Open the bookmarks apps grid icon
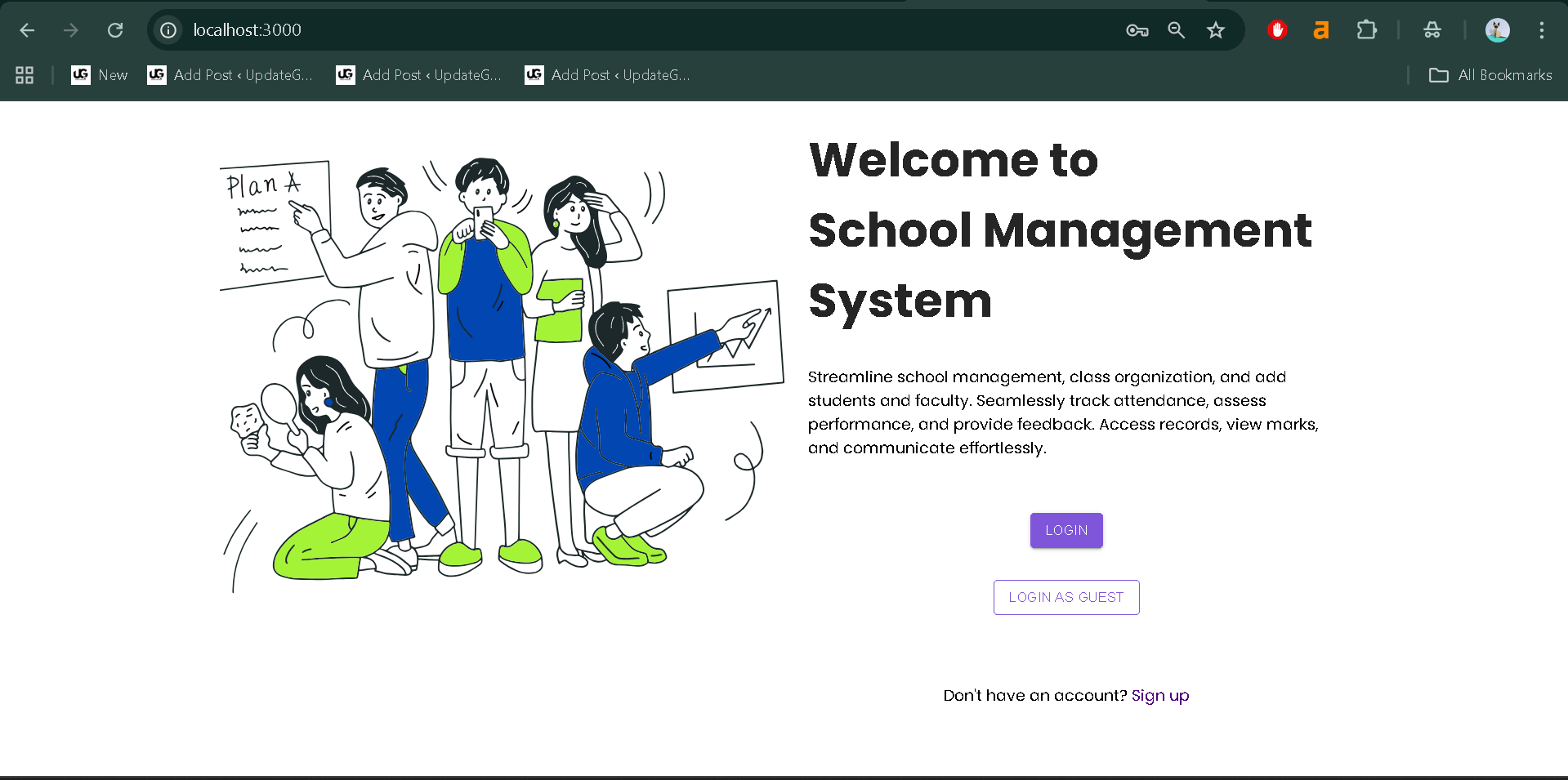The height and width of the screenshot is (780, 1568). [x=24, y=74]
